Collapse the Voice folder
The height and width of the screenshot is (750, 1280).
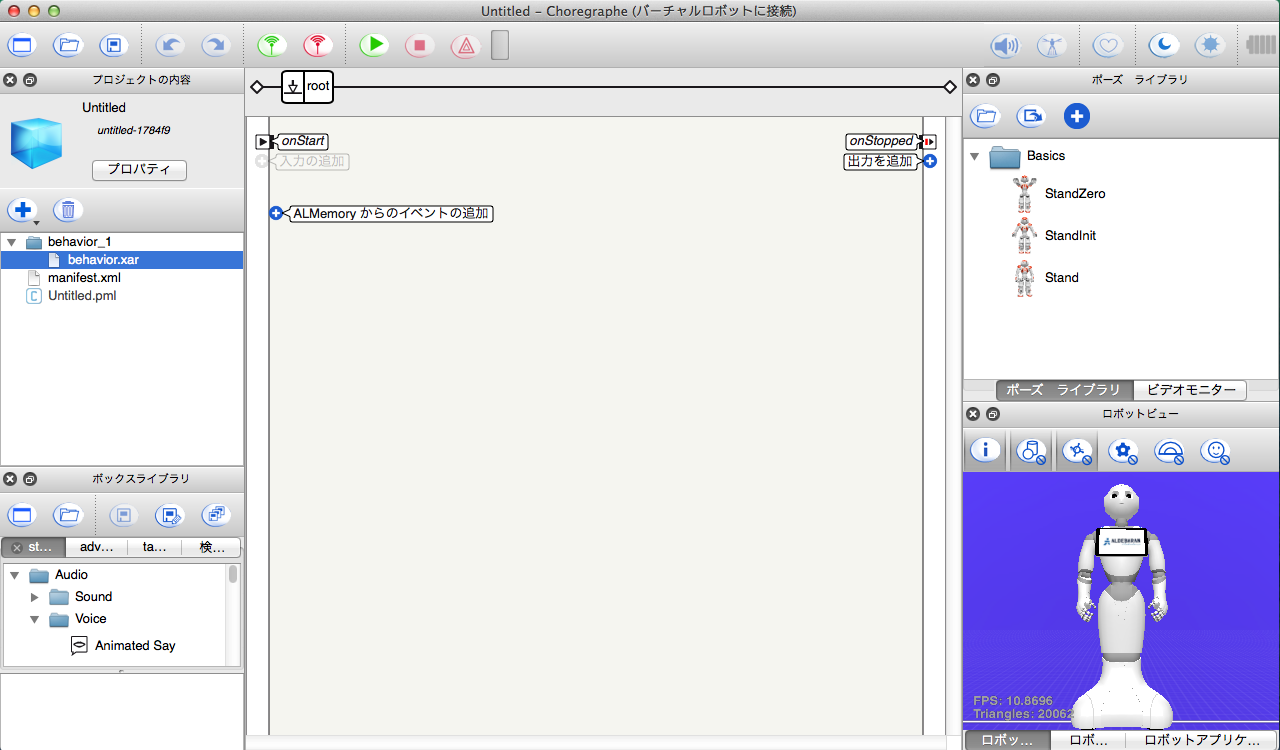pos(35,619)
